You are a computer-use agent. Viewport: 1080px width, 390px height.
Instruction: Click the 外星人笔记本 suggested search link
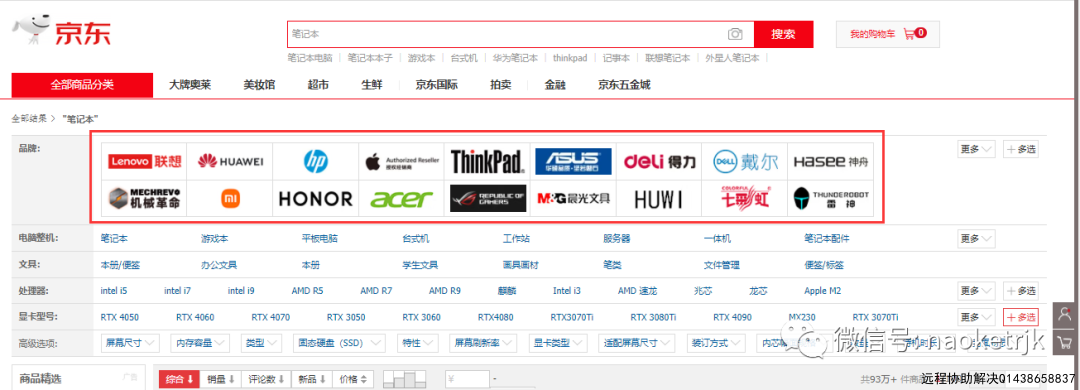pyautogui.click(x=732, y=59)
